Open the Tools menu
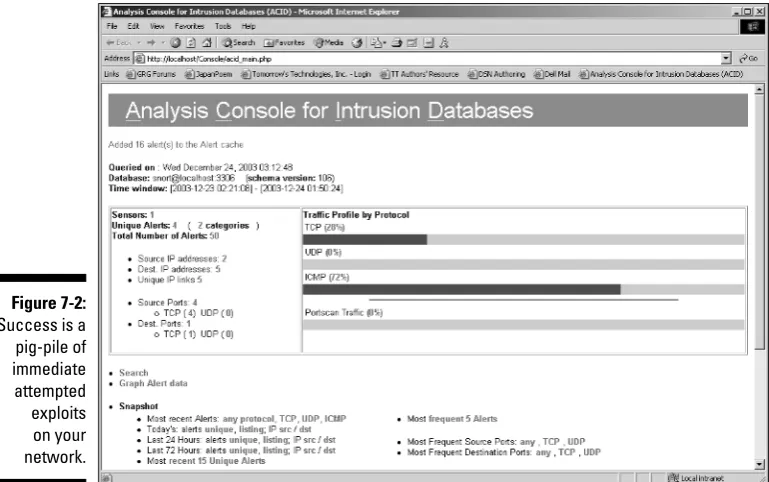This screenshot has width=769, height=482. pos(223,26)
